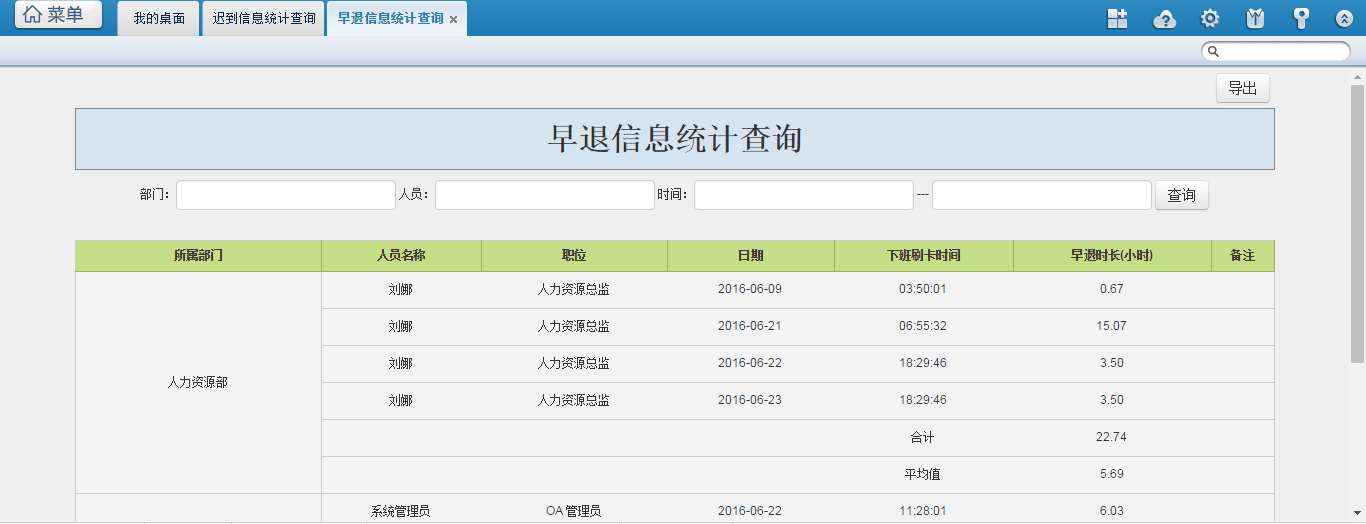
Task: Click the key password icon
Action: coord(1301,18)
